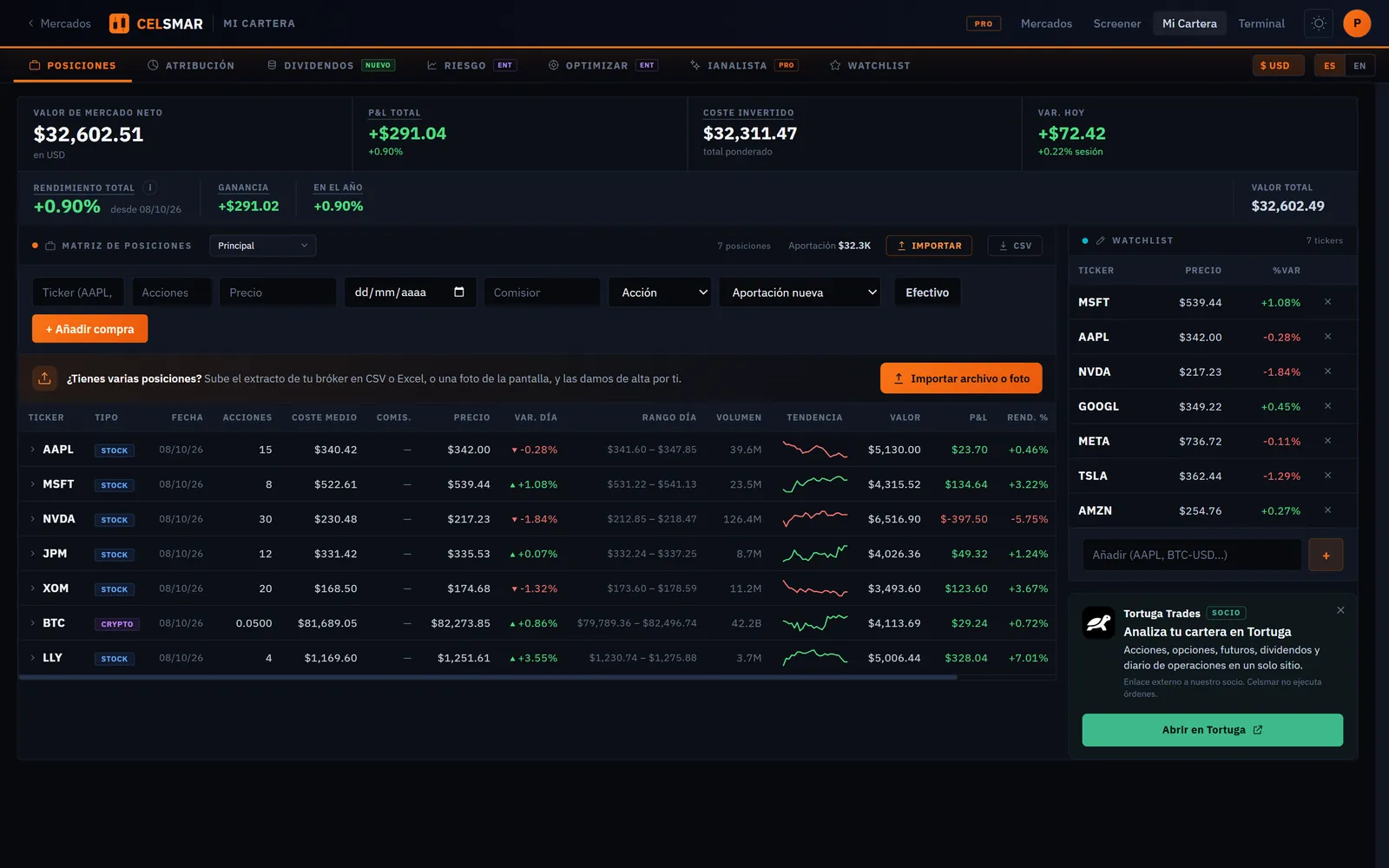Remove GOOGL from the watchlist
The image size is (1389, 868).
[x=1327, y=406]
